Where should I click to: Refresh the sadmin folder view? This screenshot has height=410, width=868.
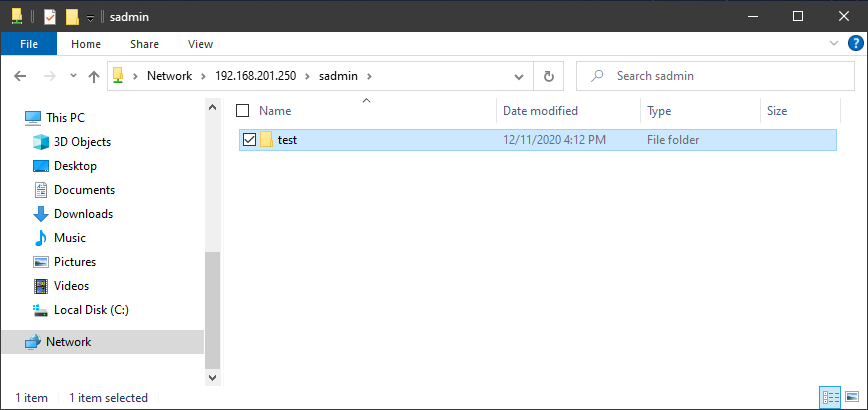(x=548, y=76)
